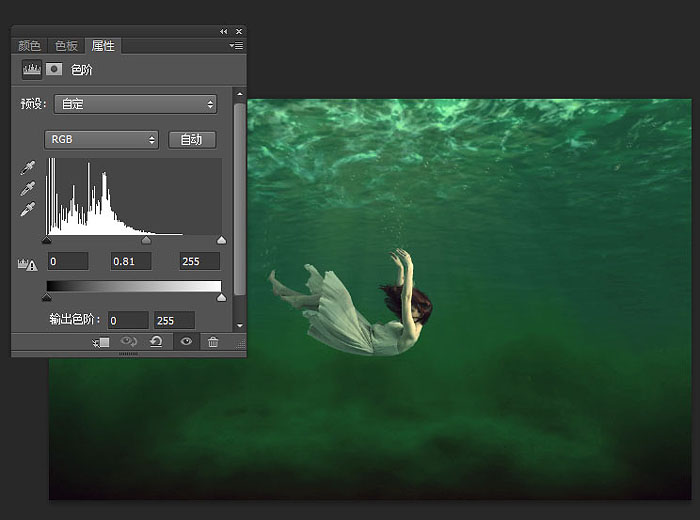Click output levels field showing 255
Screen dimensions: 700x520
(x=175, y=320)
